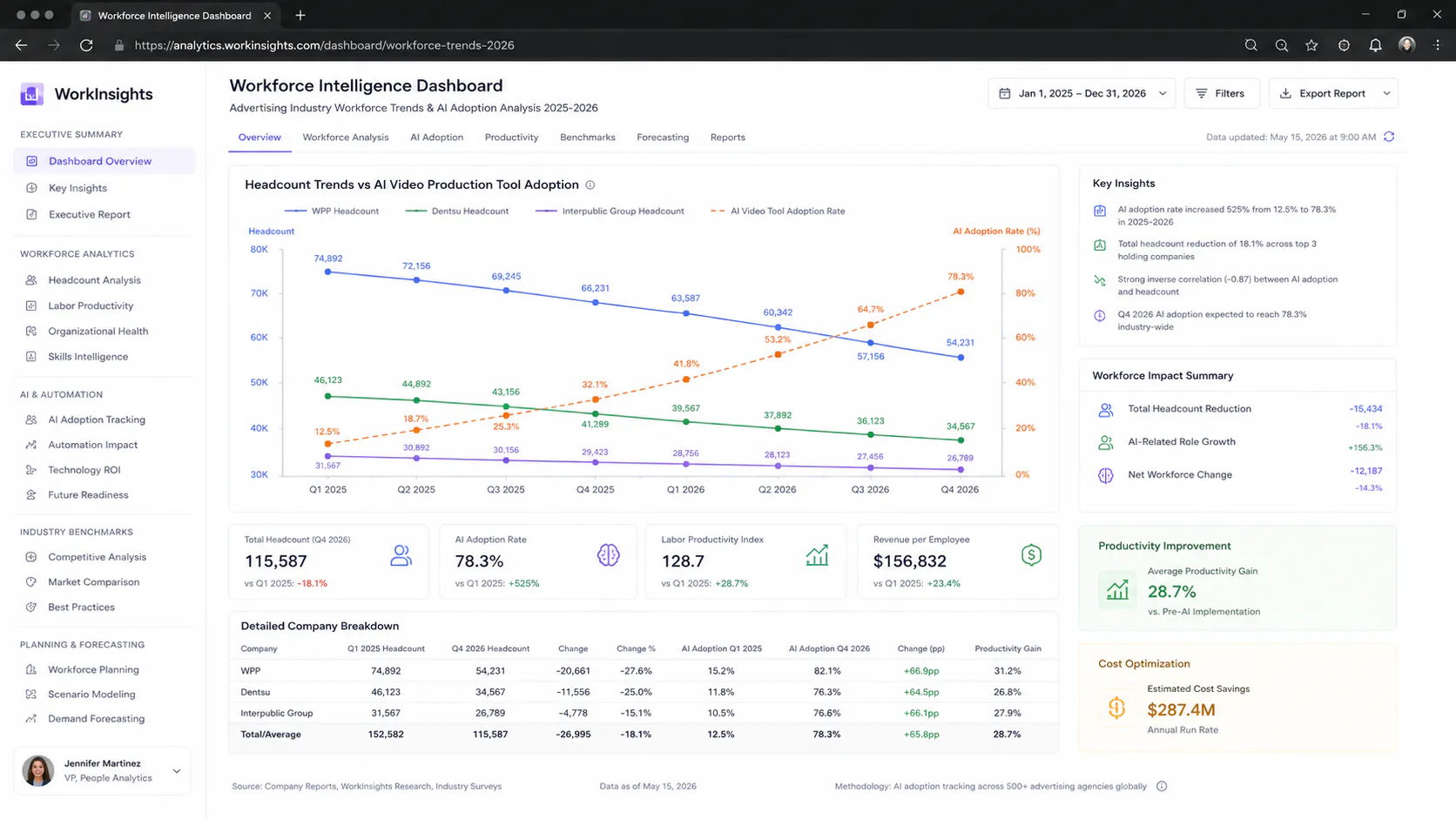The height and width of the screenshot is (819, 1456).
Task: Switch to the Workforce Analysis tab
Action: point(346,138)
